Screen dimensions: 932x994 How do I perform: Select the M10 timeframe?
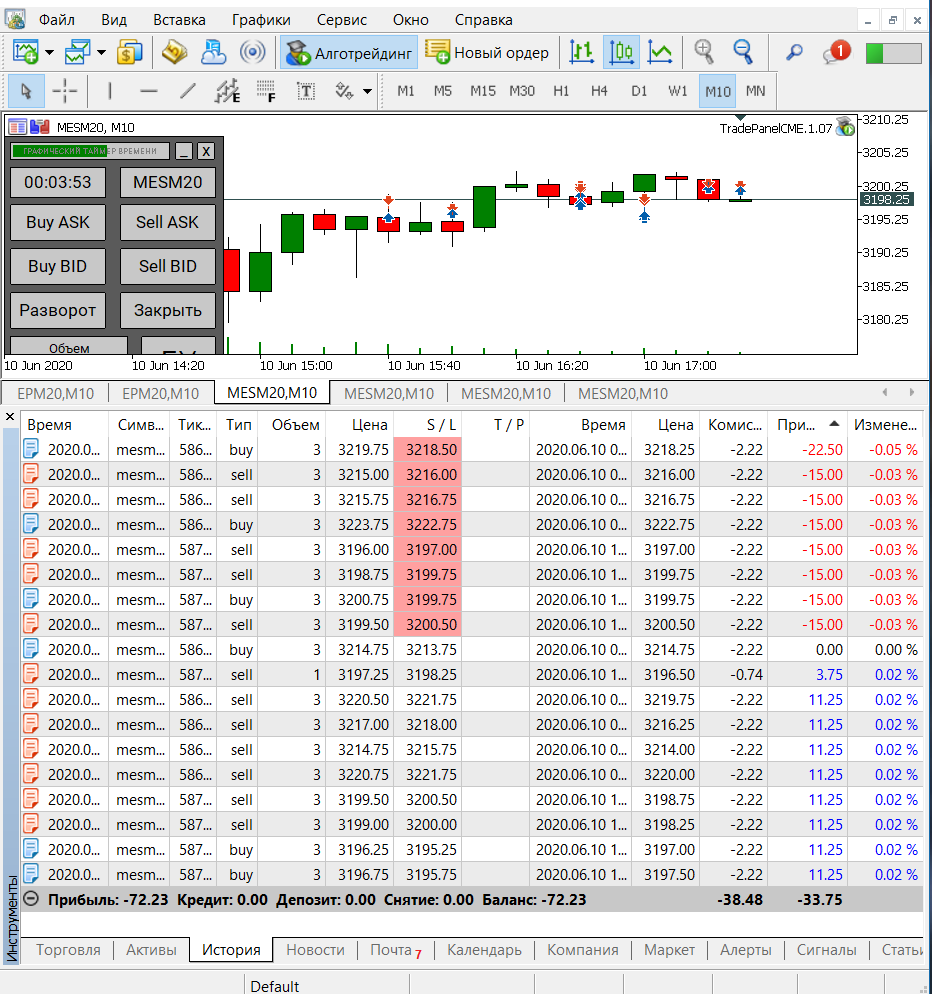tap(718, 91)
